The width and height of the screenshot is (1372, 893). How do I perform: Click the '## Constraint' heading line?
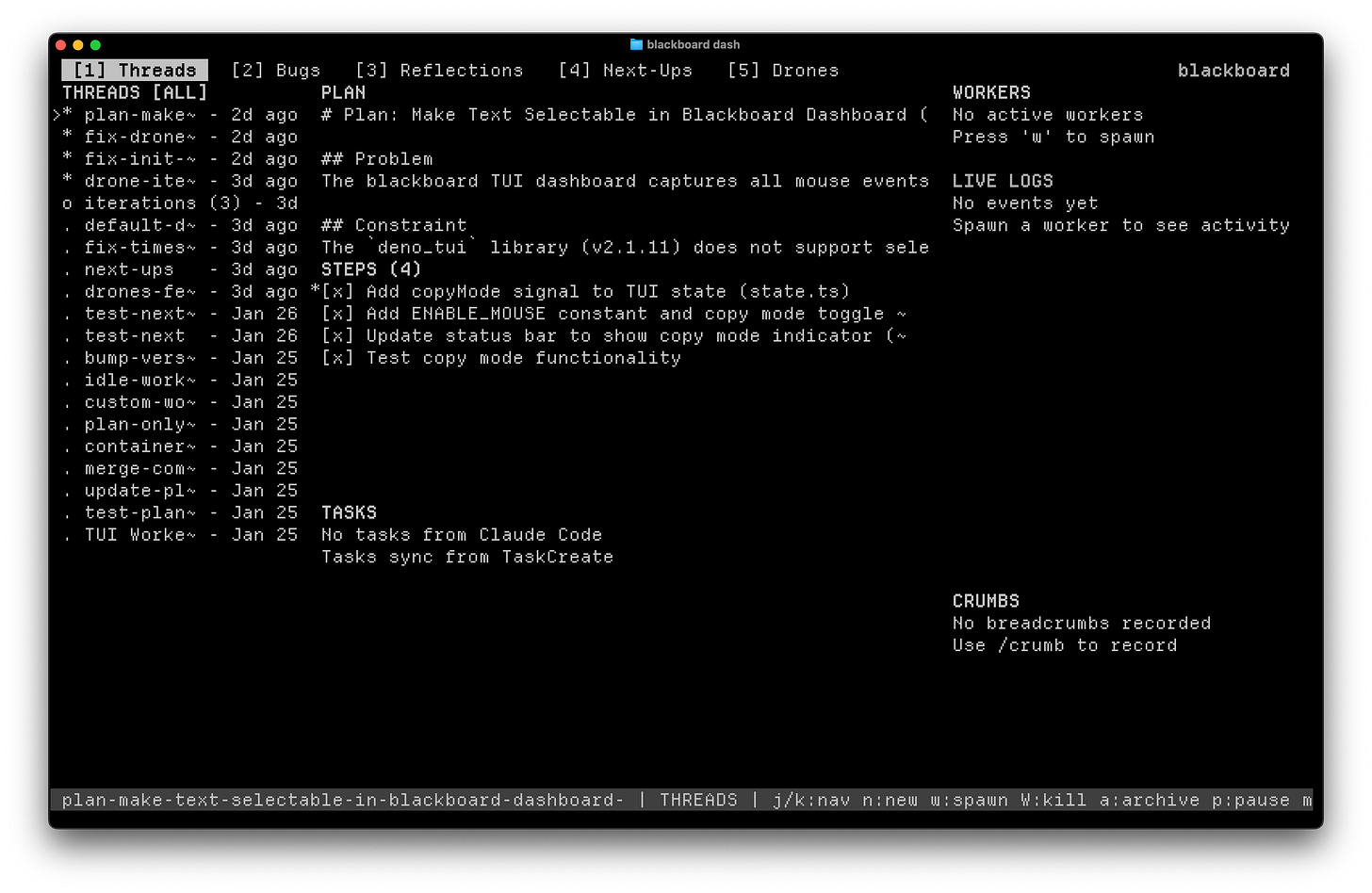[x=394, y=225]
